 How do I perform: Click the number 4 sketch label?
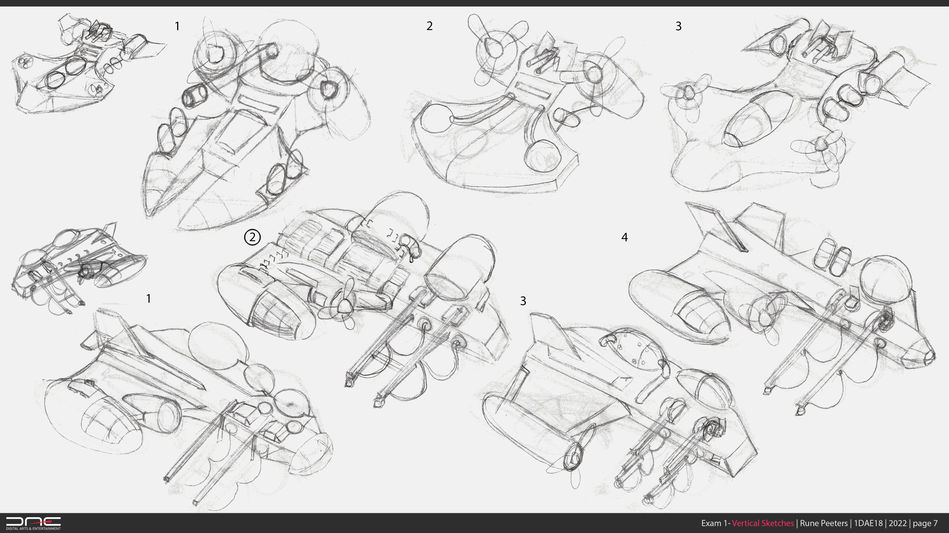(x=625, y=237)
